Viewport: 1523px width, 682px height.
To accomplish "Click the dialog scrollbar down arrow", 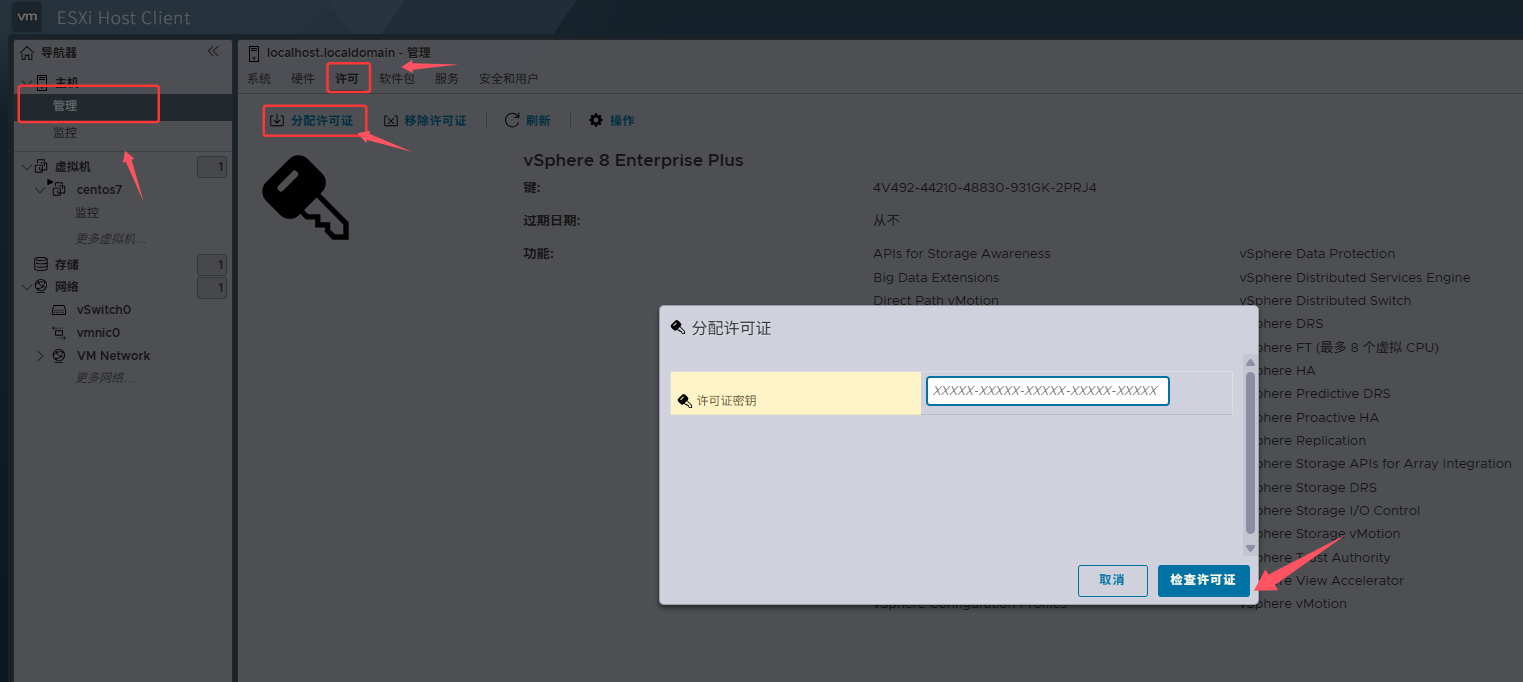I will (1250, 548).
